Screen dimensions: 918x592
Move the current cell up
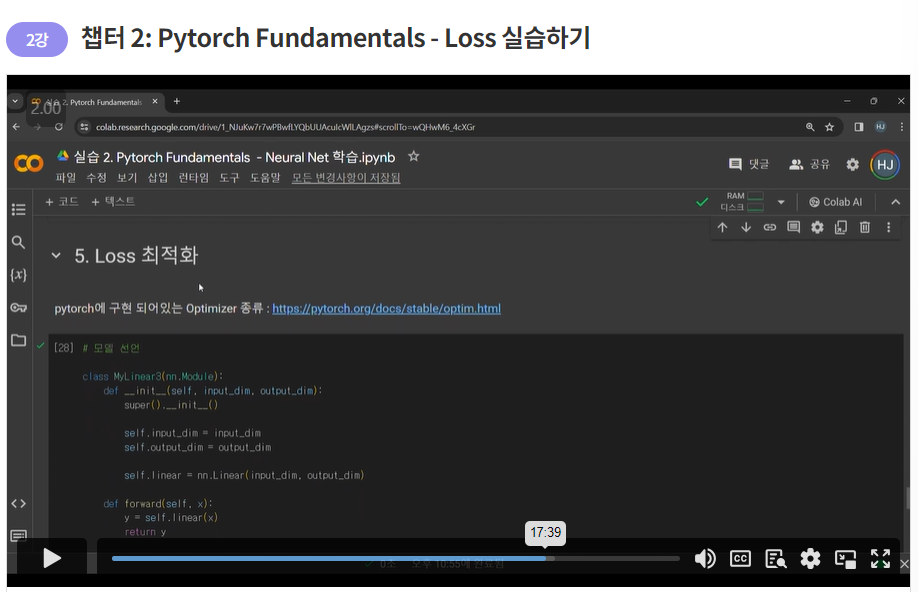pyautogui.click(x=723, y=227)
